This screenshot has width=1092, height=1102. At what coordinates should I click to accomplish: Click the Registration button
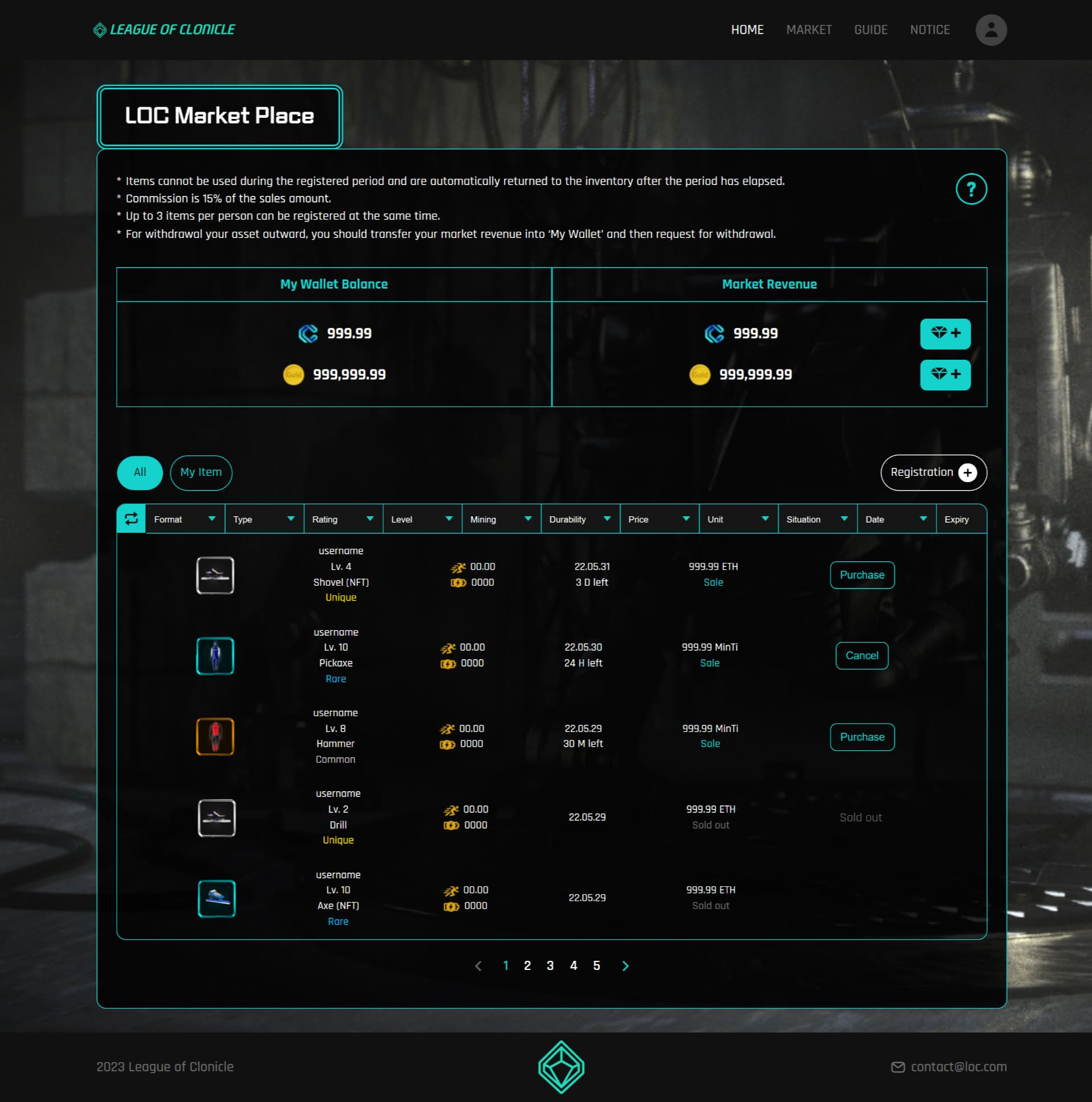tap(933, 472)
